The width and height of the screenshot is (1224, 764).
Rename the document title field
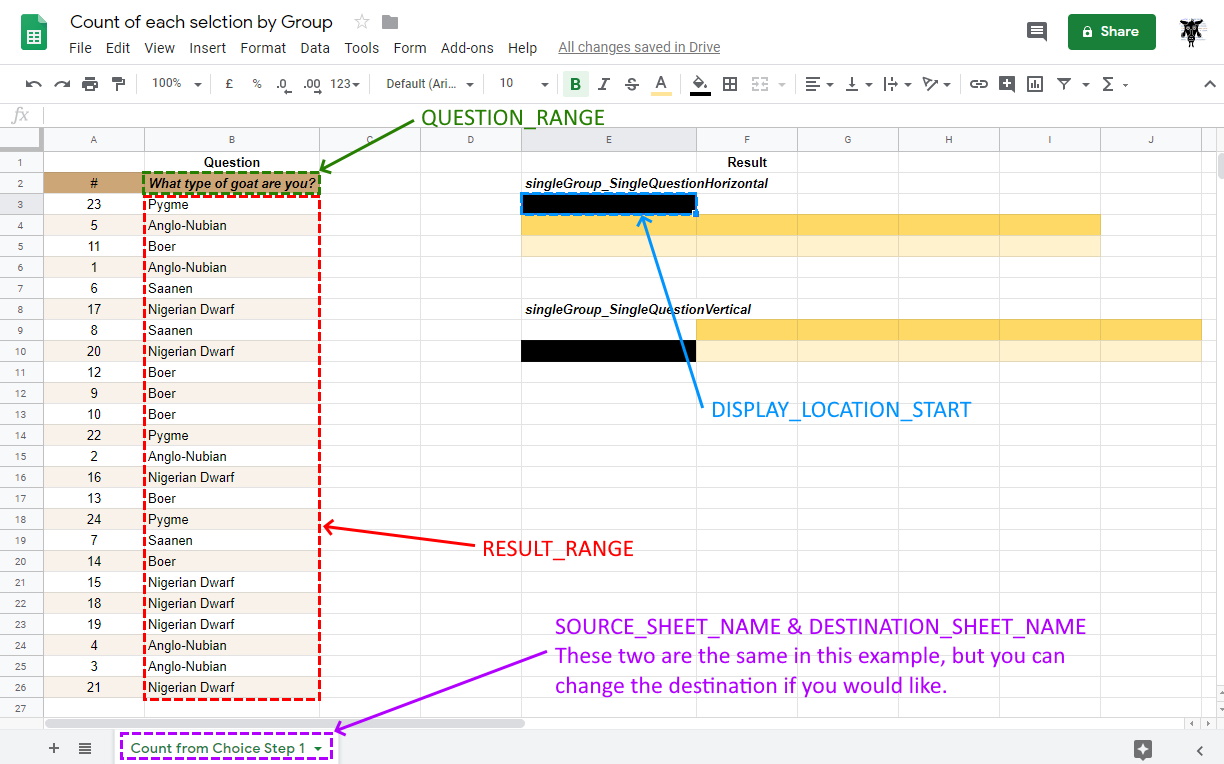(x=201, y=21)
